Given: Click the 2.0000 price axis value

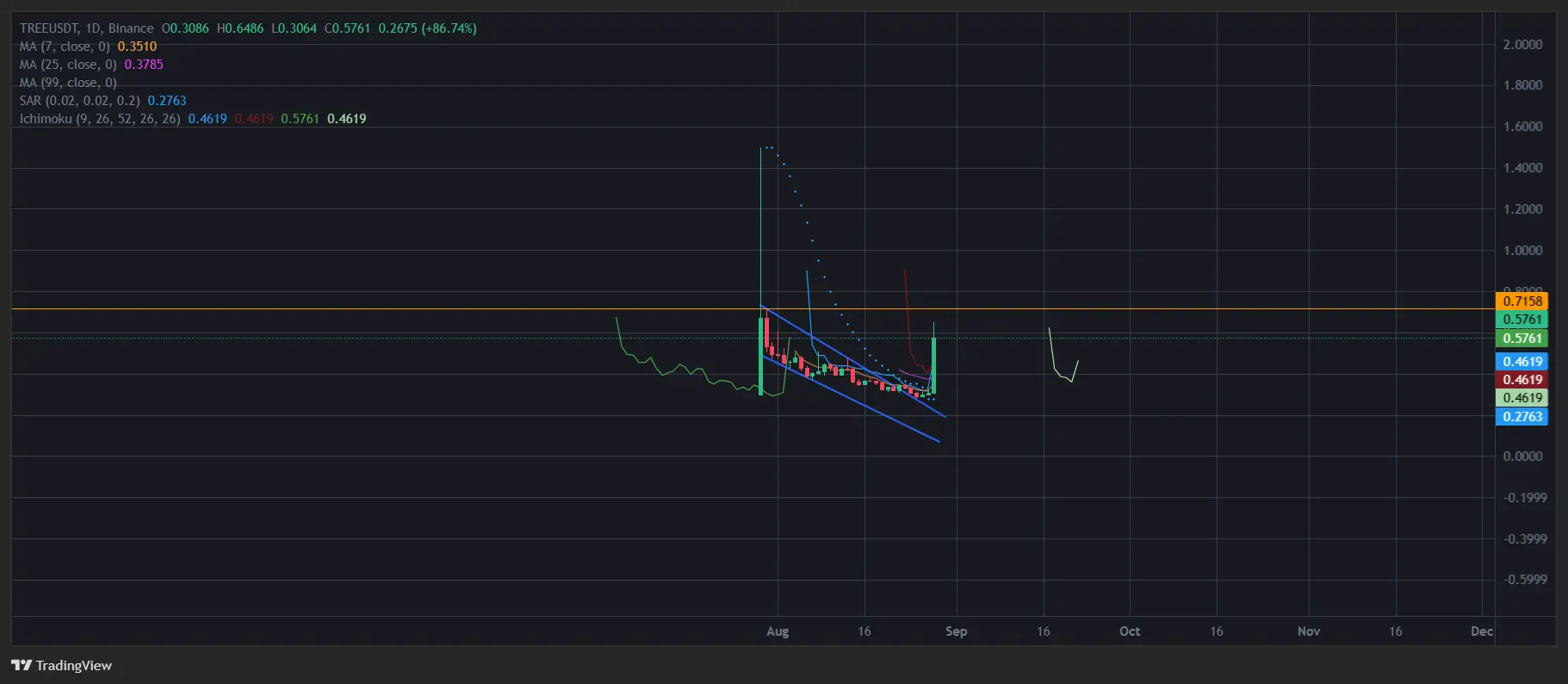Looking at the screenshot, I should [x=1522, y=45].
